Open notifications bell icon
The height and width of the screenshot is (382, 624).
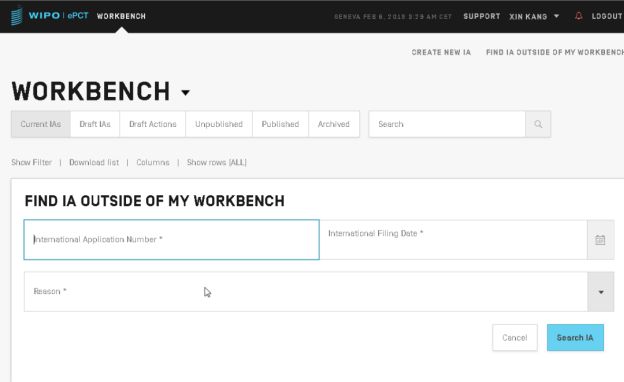click(579, 16)
